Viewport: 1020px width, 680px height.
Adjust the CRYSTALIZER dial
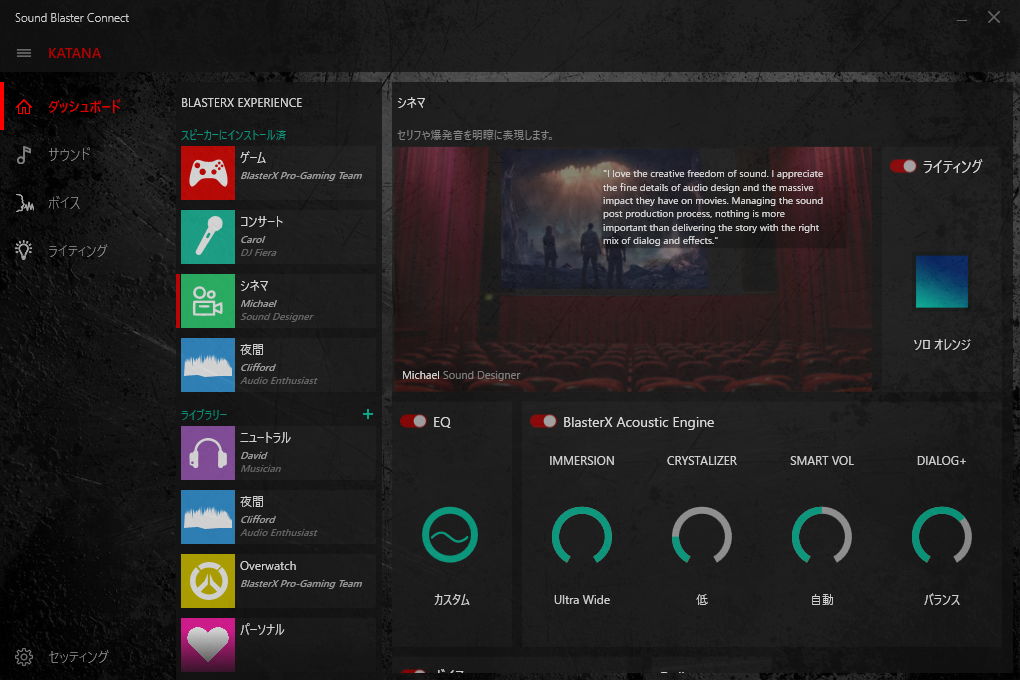coord(702,536)
